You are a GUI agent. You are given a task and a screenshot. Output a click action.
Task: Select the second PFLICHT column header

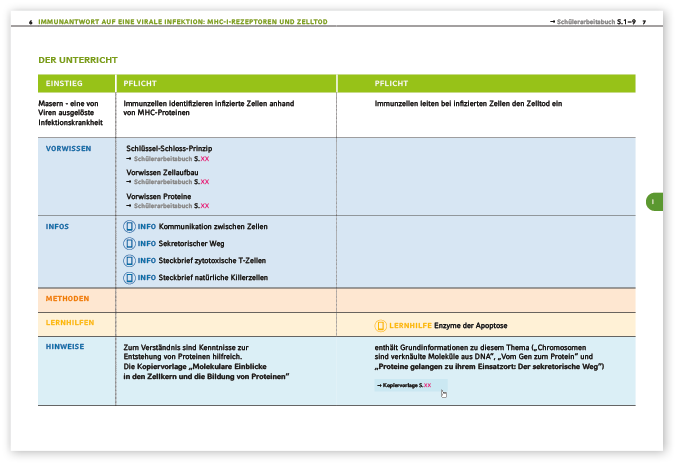click(x=390, y=83)
